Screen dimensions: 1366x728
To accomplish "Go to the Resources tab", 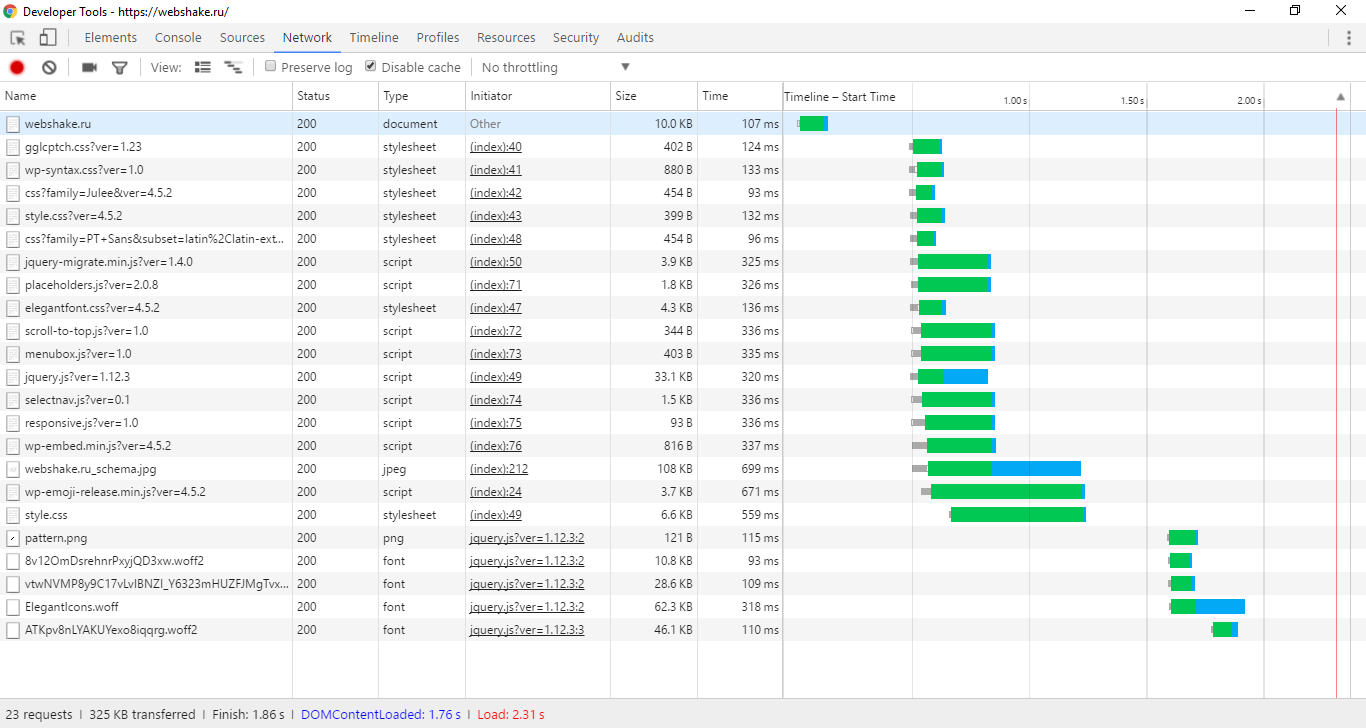I will pos(506,38).
